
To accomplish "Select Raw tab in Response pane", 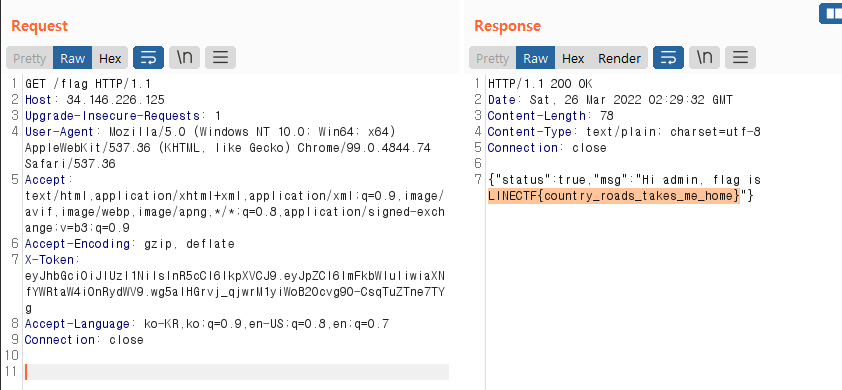I will [x=535, y=58].
